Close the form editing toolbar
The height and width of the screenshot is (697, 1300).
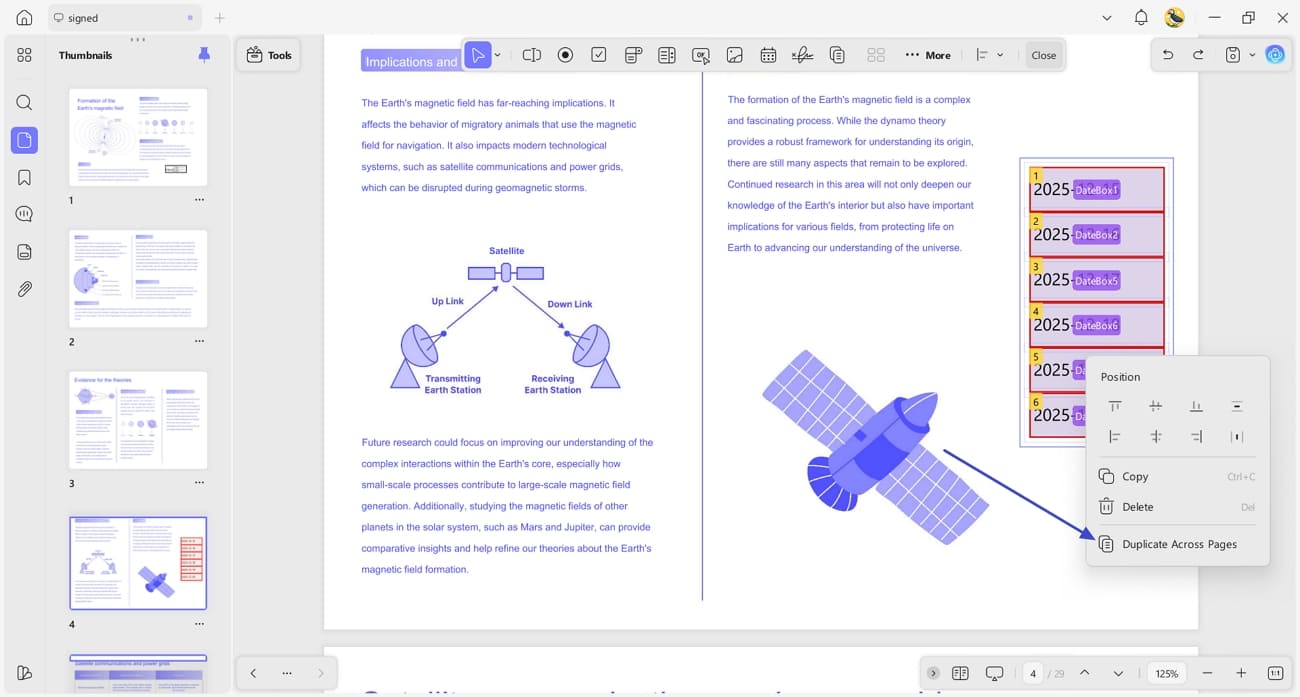pyautogui.click(x=1044, y=55)
